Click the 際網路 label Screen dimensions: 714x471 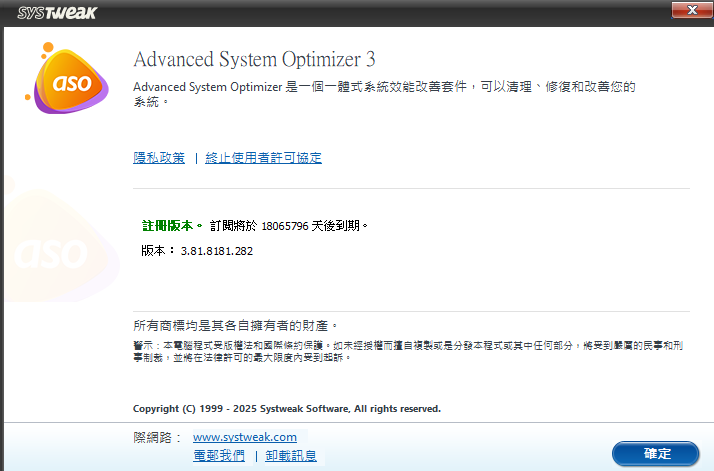(157, 438)
